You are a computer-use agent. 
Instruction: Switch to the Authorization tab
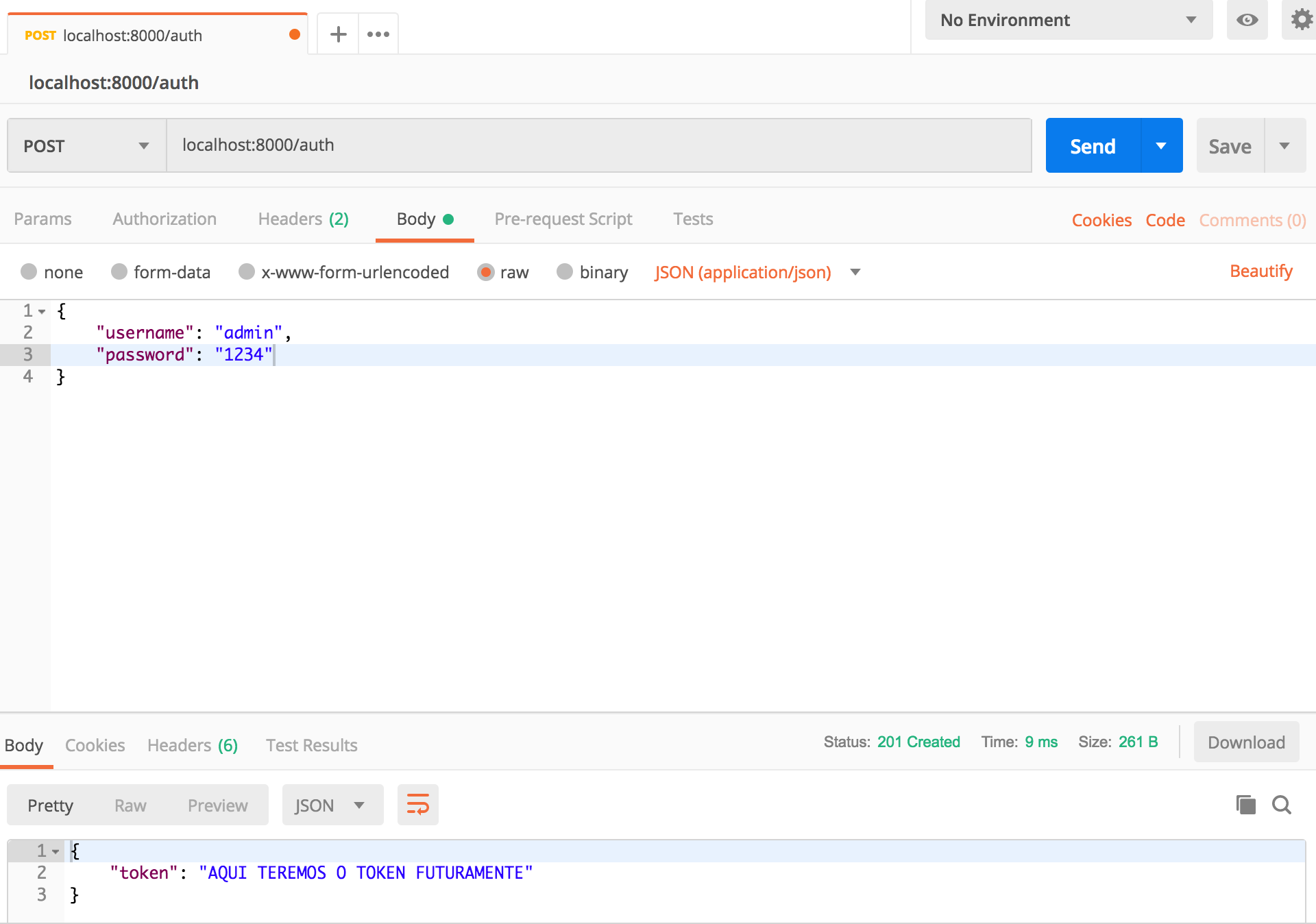pyautogui.click(x=164, y=219)
